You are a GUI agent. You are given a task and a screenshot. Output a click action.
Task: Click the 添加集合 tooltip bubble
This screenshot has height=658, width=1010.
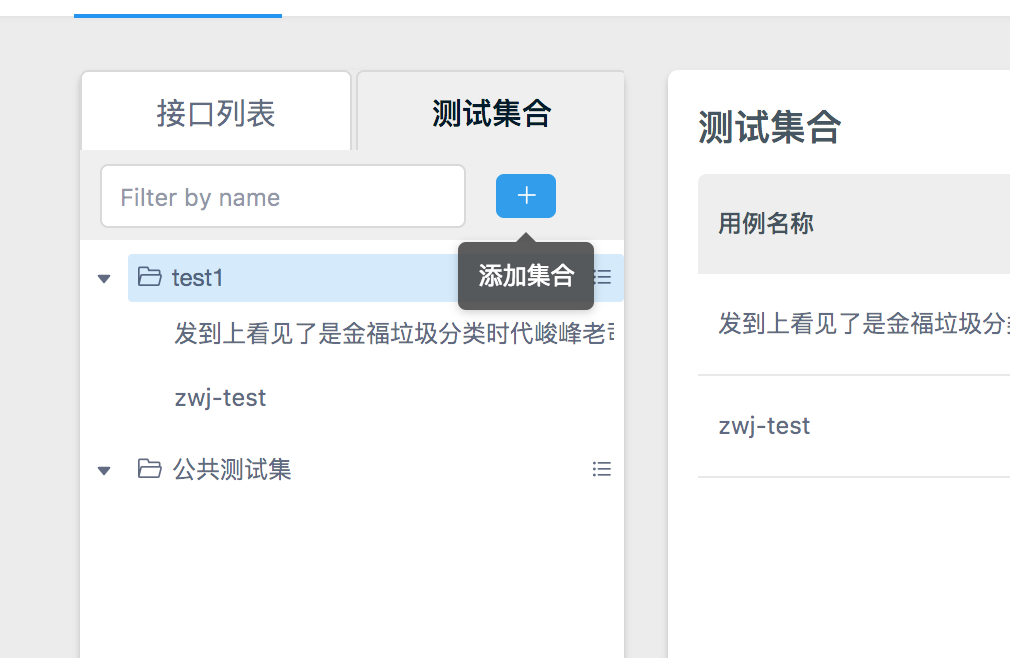click(x=526, y=276)
